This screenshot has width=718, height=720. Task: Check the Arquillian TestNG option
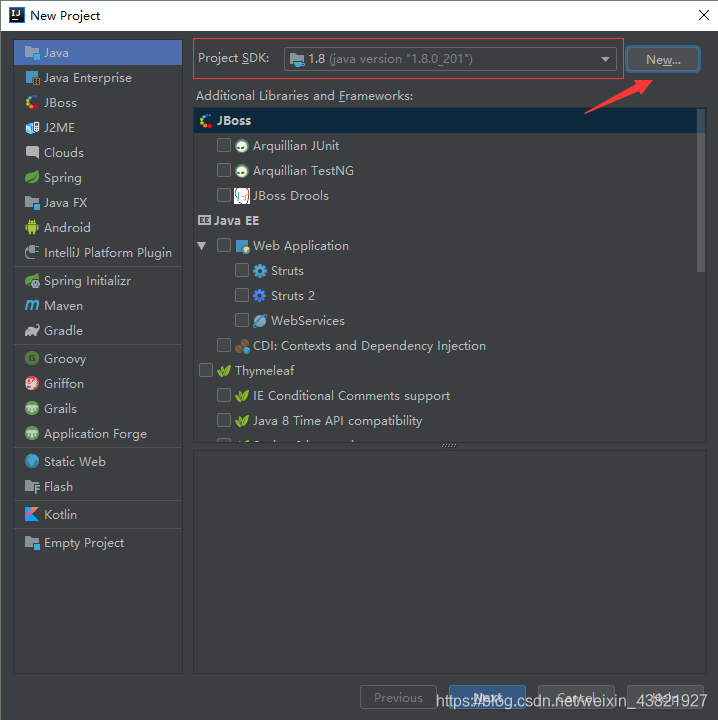pos(224,170)
